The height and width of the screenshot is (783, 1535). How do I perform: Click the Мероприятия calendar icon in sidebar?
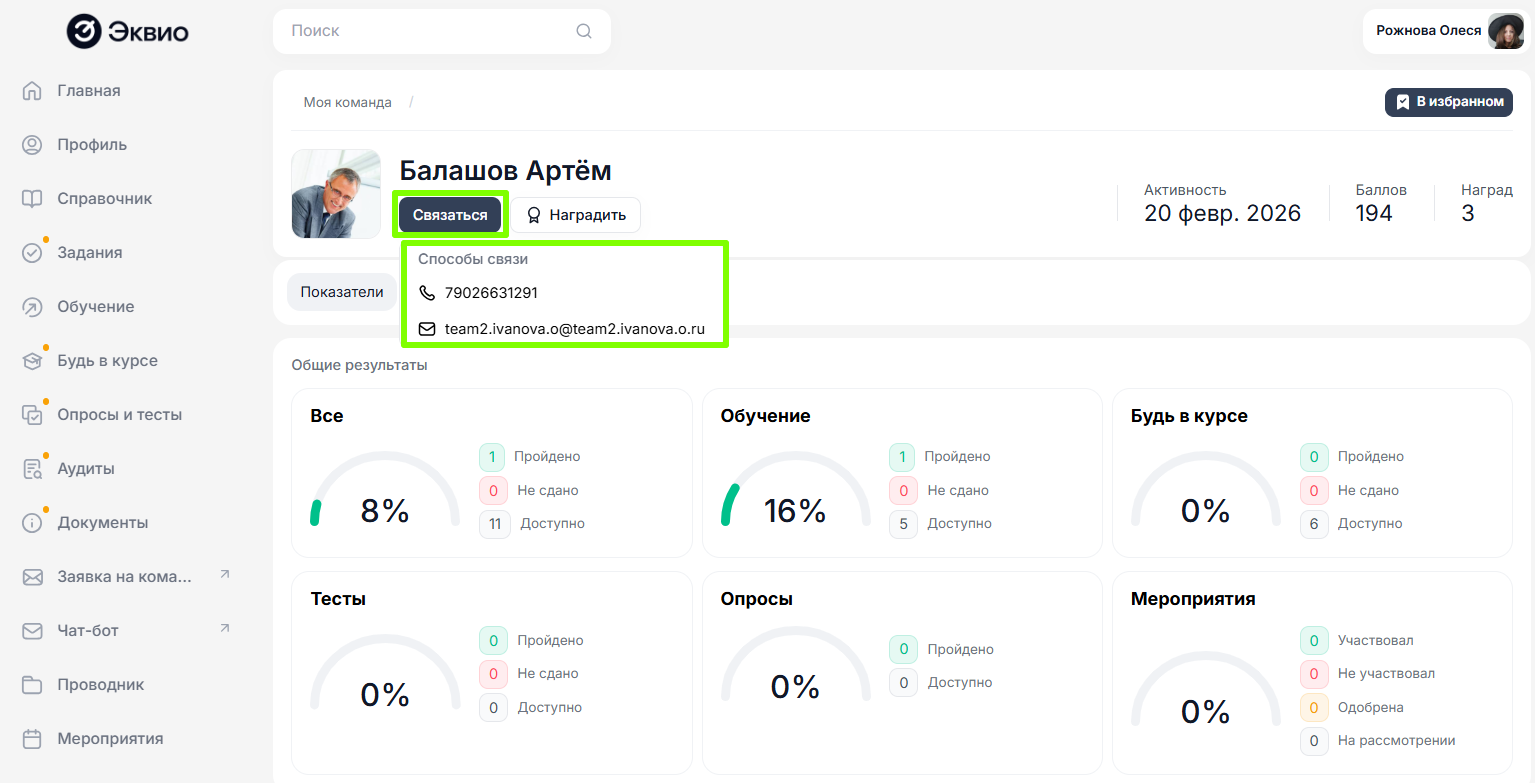(32, 739)
